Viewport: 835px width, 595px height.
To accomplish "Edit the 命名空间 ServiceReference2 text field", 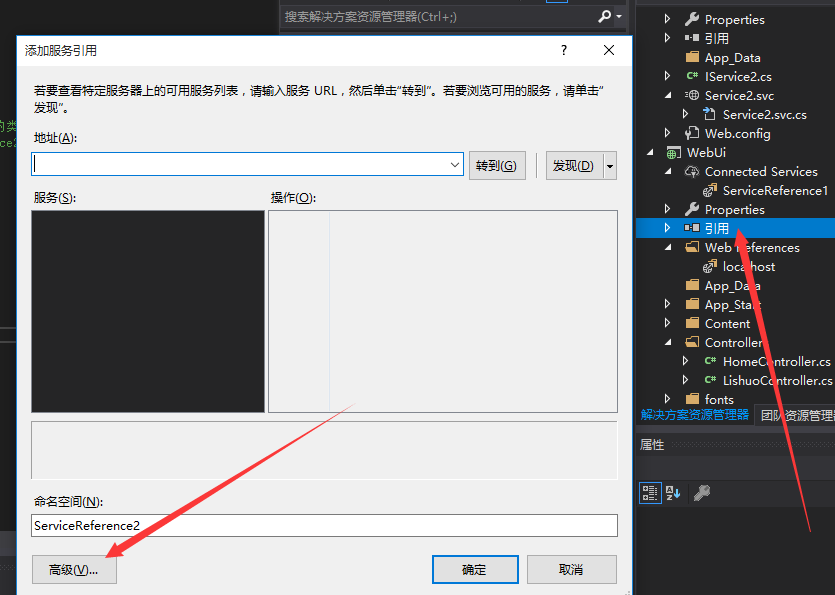I will pyautogui.click(x=300, y=525).
